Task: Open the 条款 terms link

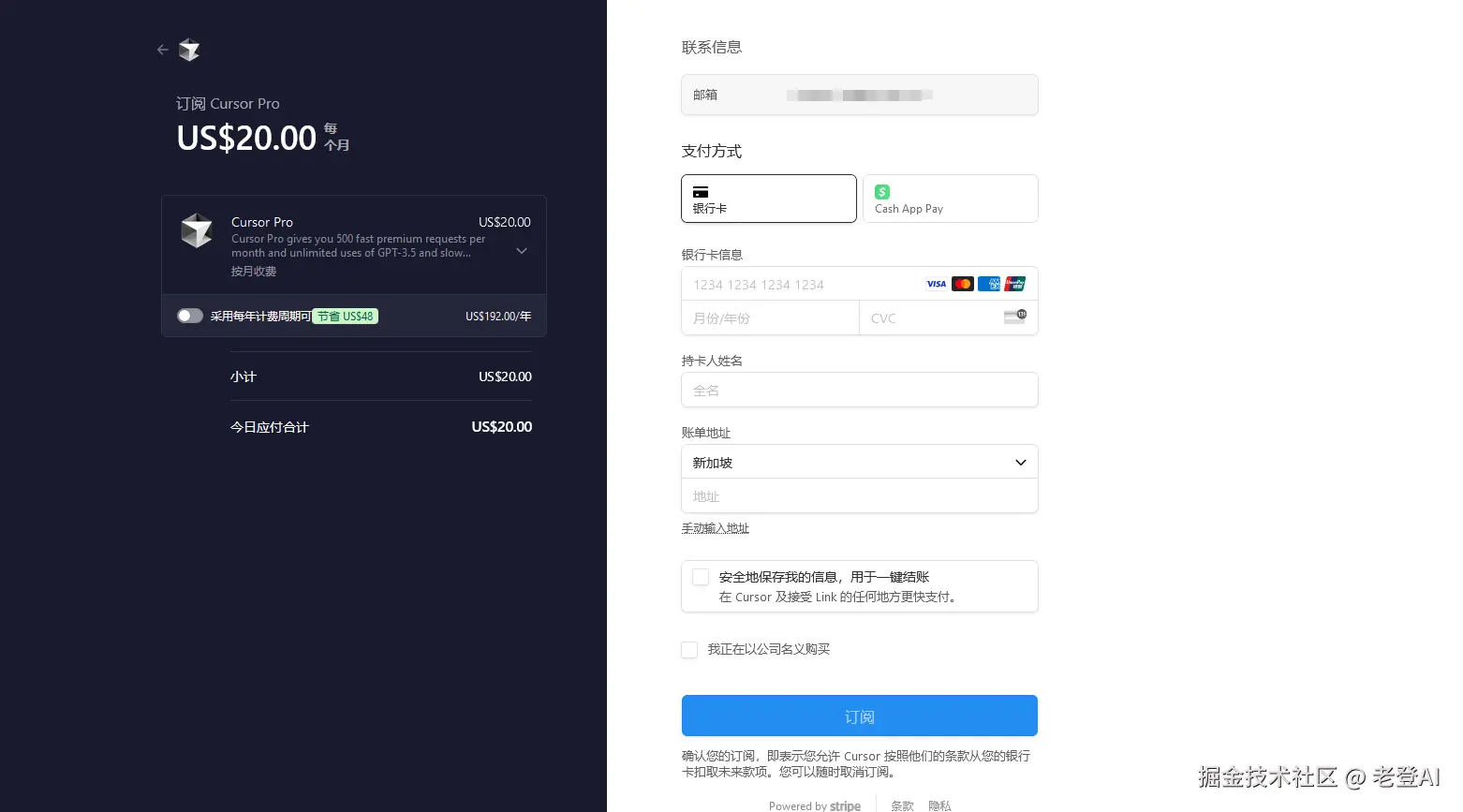Action: 902,805
